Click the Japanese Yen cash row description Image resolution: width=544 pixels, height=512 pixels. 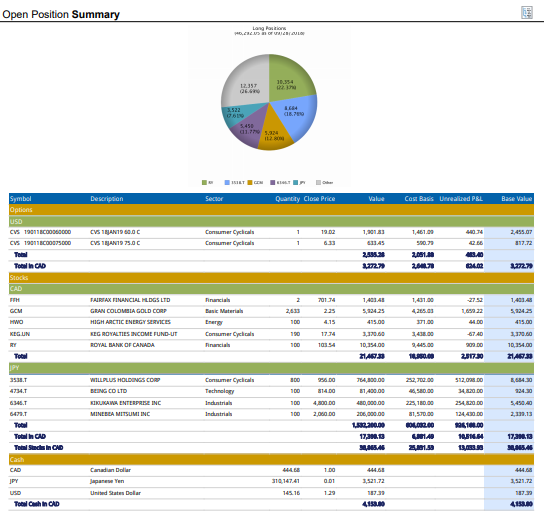coord(107,481)
